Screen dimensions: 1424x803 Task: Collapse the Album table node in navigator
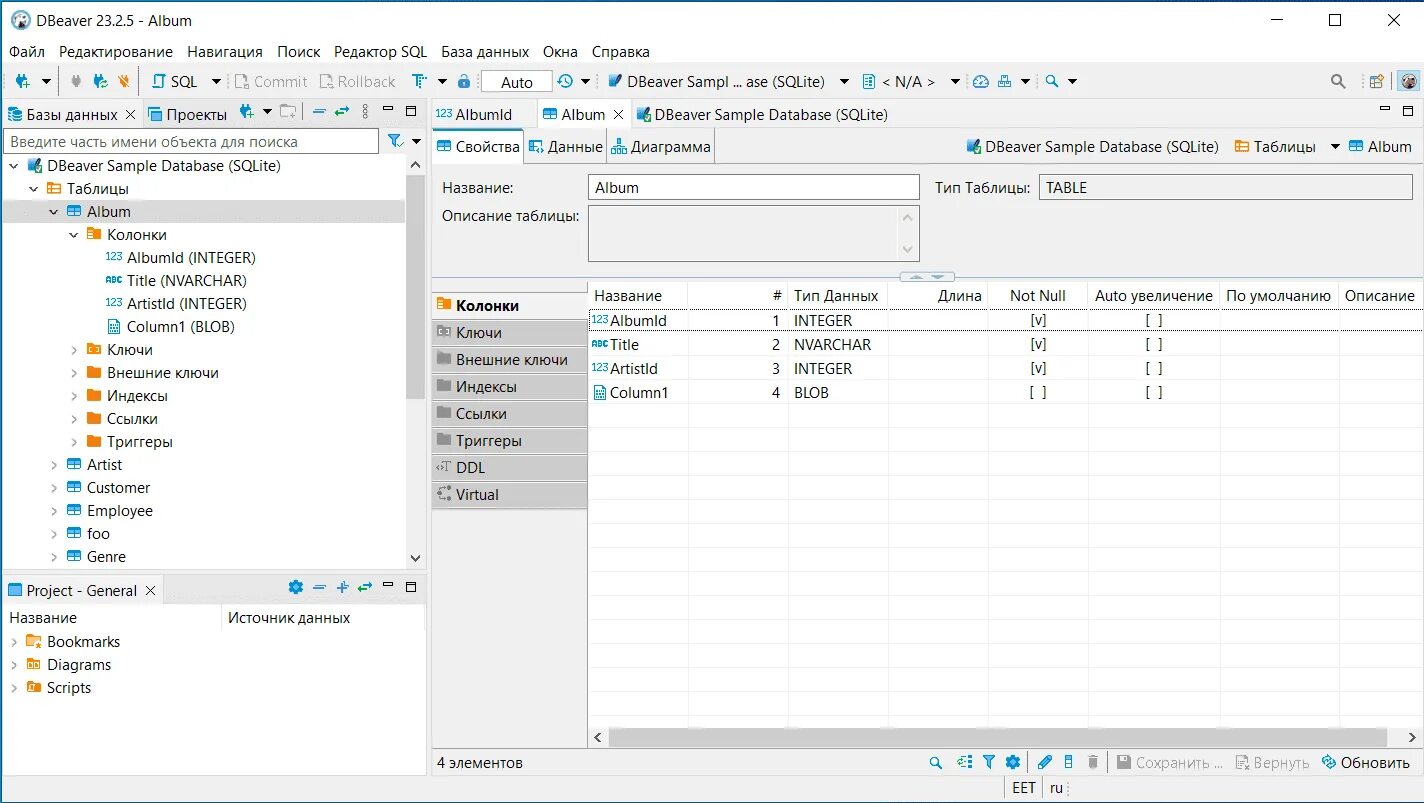(54, 212)
